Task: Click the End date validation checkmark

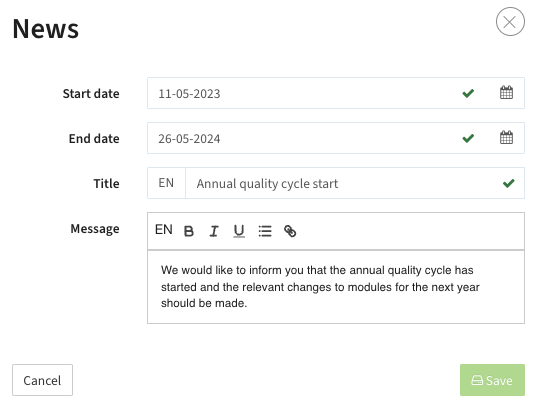Action: coord(468,138)
